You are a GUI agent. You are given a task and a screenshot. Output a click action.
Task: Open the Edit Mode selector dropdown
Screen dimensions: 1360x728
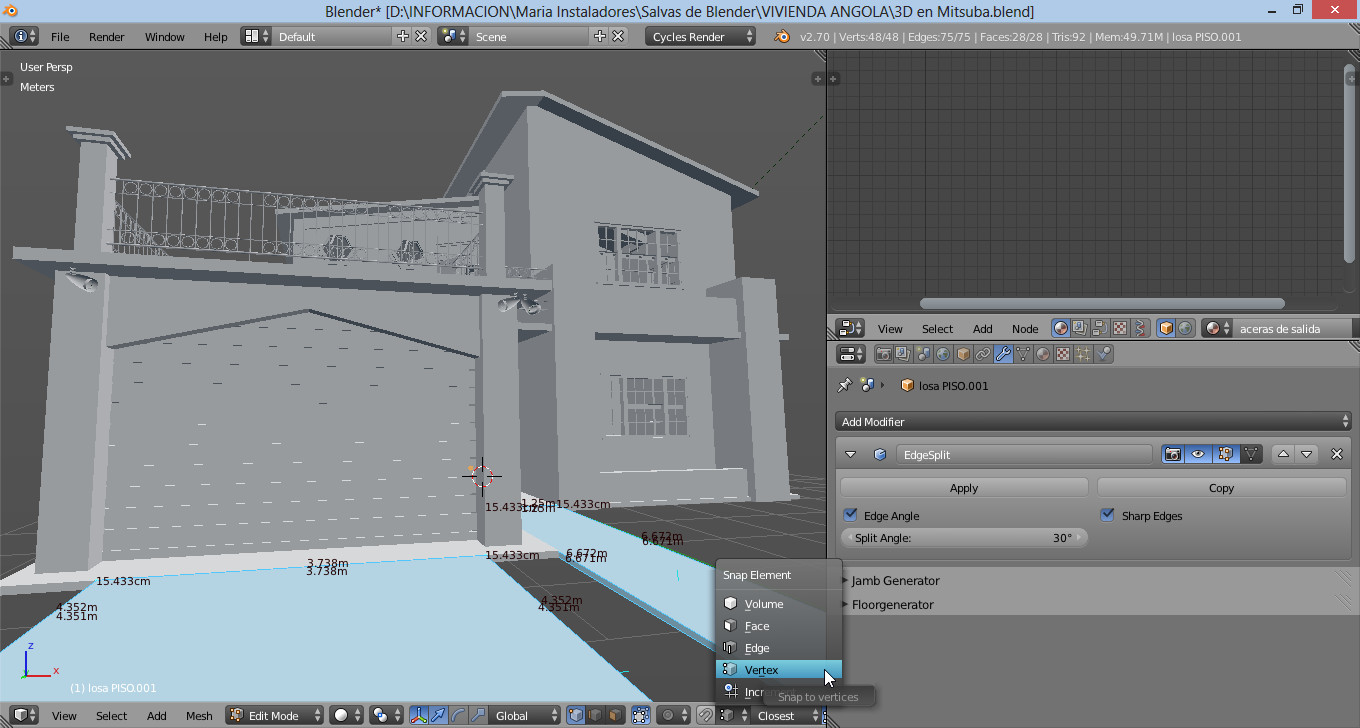coord(274,715)
